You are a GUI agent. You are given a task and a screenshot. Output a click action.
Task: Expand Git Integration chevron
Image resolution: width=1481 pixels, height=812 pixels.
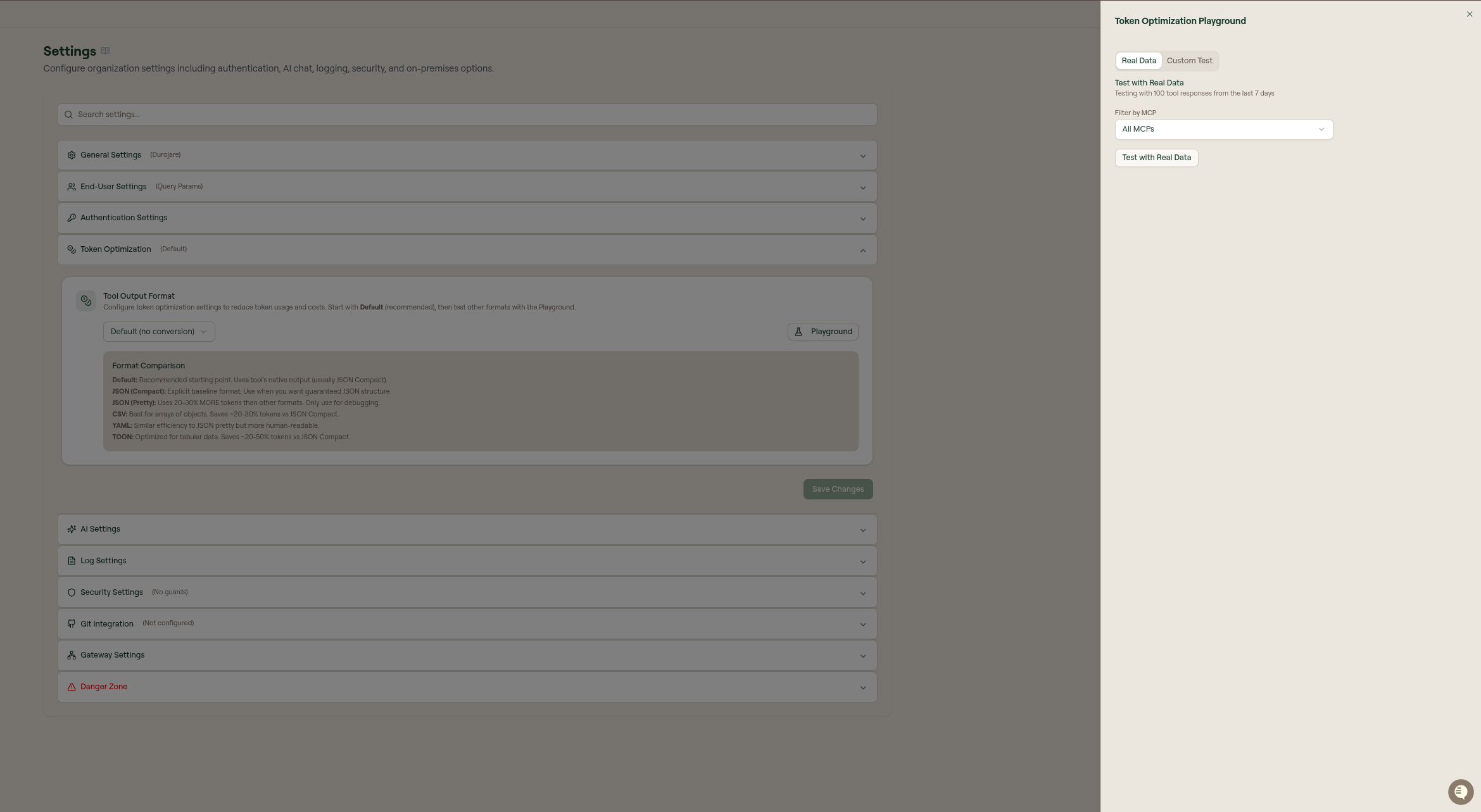tap(862, 624)
